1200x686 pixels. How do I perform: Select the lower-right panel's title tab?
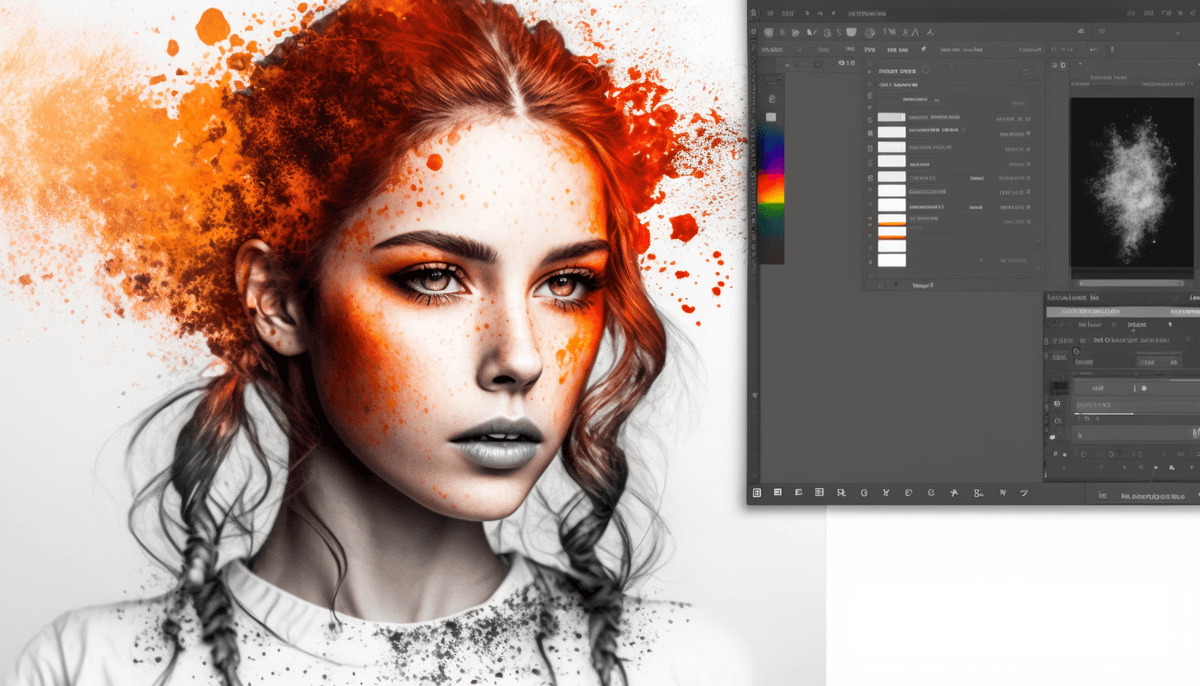point(1072,298)
